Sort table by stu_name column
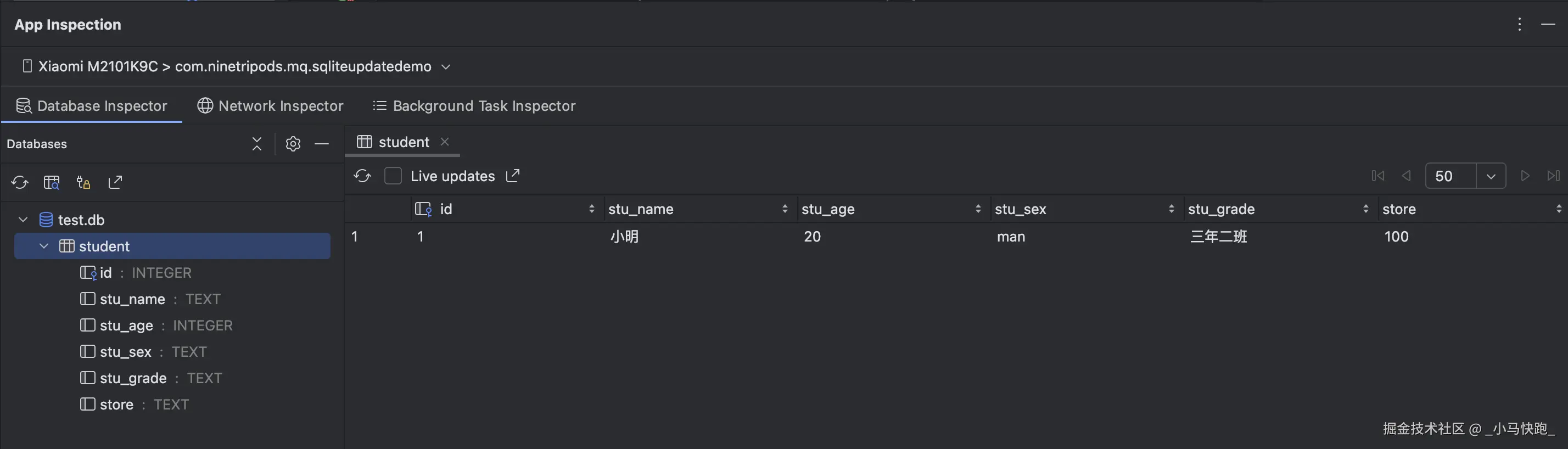Viewport: 1568px width, 449px height. click(x=784, y=209)
